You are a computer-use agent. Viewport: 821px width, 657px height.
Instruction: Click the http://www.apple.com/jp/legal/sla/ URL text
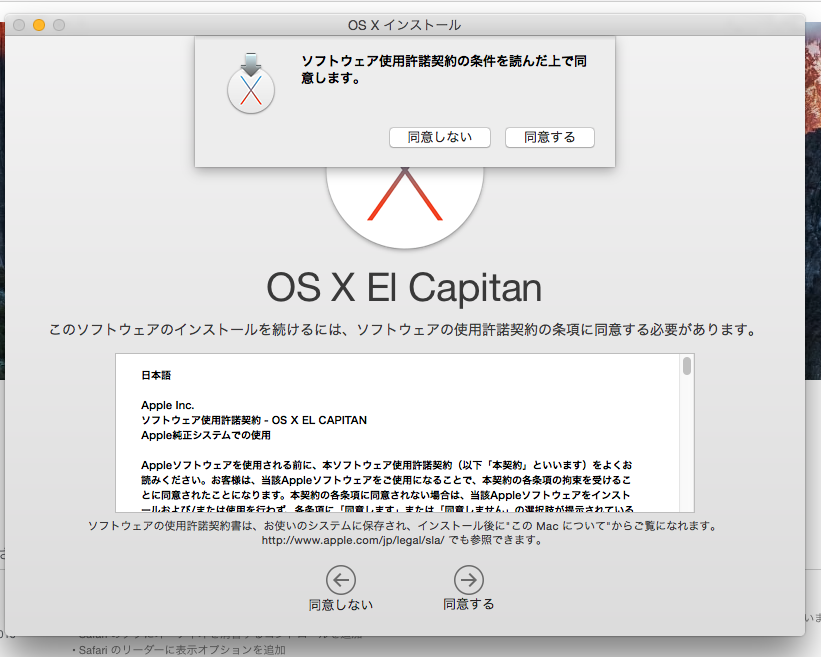click(352, 540)
